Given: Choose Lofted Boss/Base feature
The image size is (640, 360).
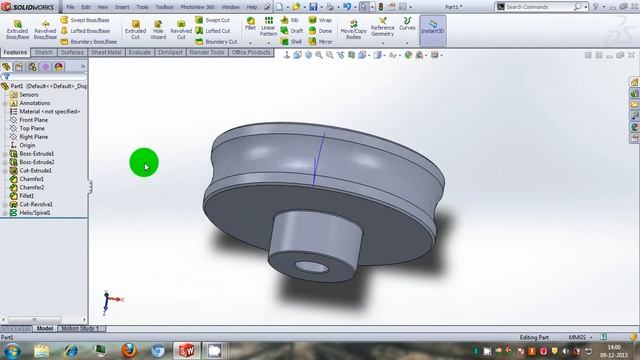Looking at the screenshot, I should coord(85,31).
